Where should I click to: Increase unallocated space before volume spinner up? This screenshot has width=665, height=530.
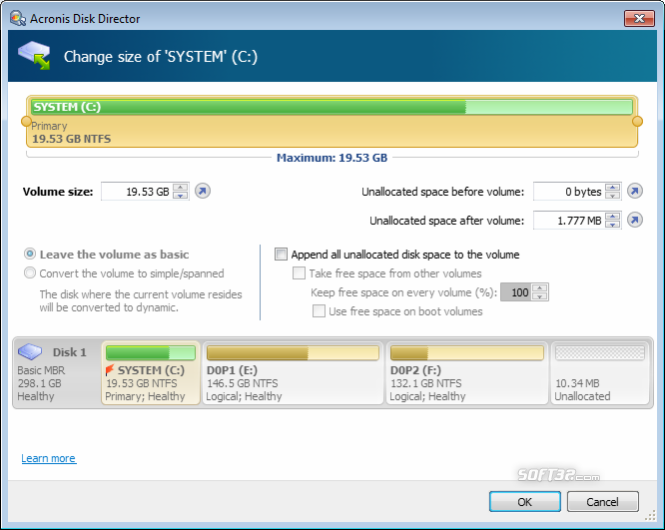coord(613,187)
